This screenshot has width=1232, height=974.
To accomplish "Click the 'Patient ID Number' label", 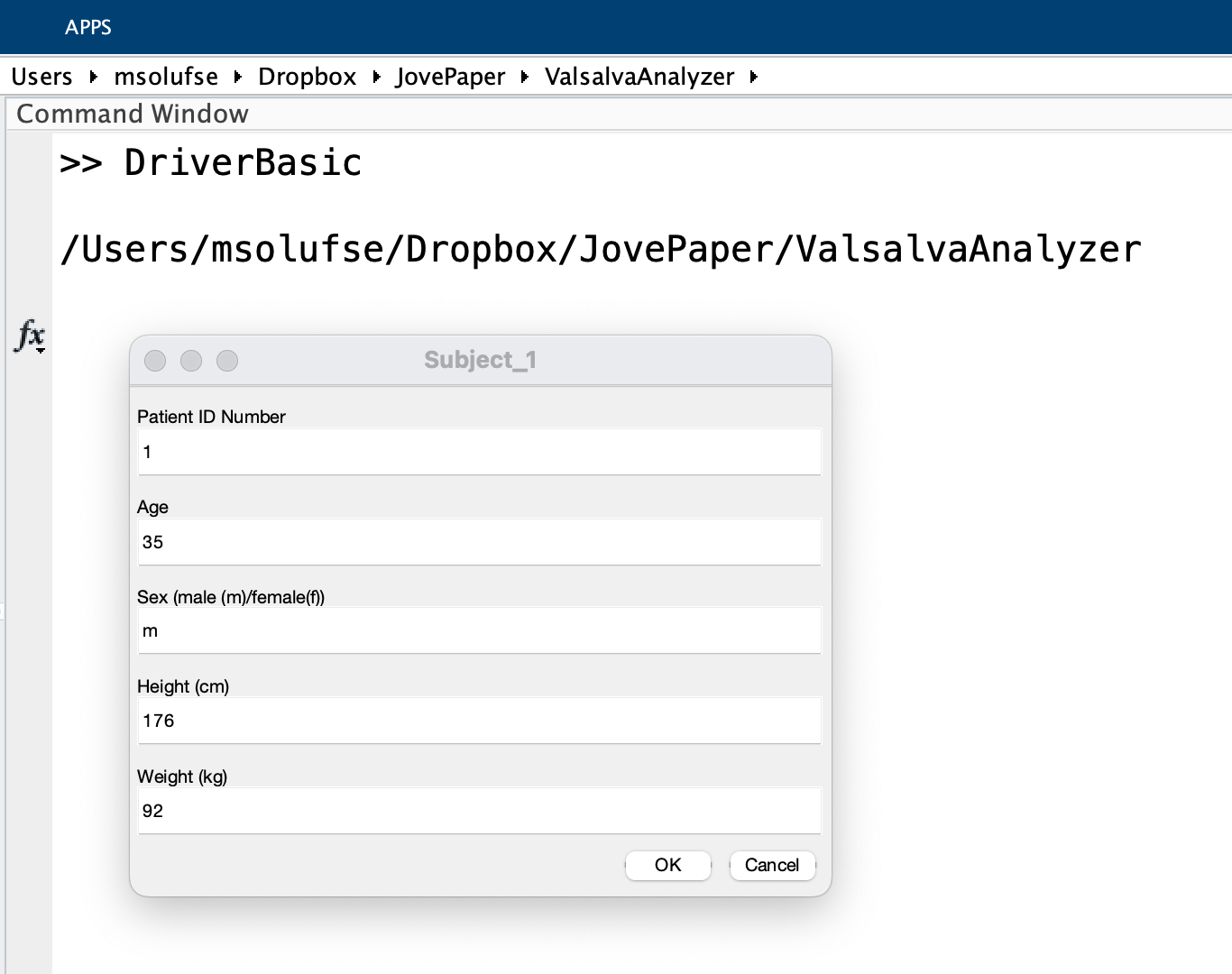I will tap(211, 417).
